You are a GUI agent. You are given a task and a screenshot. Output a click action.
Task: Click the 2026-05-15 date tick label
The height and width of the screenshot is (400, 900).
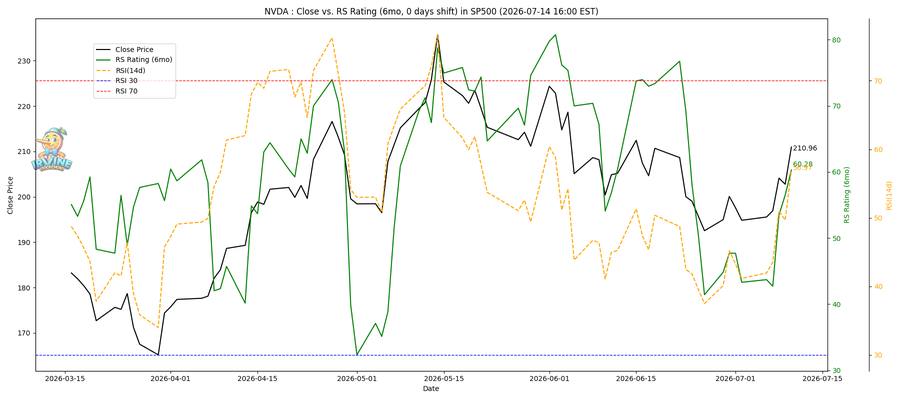pos(444,379)
